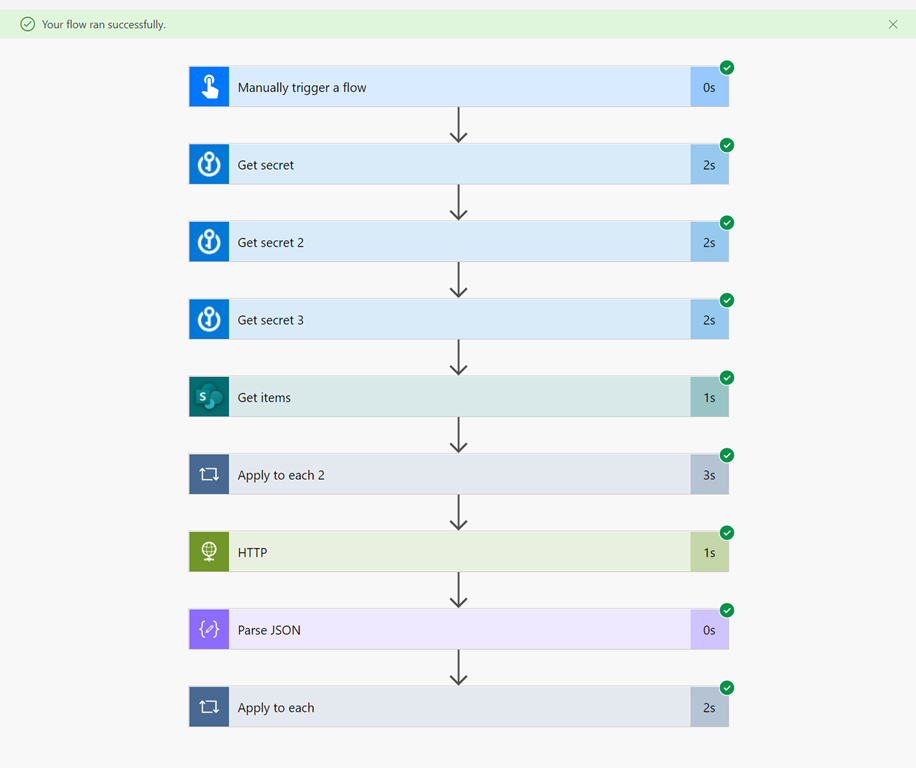
Task: Click the Key Vault icon on Get secret 3
Action: pos(209,320)
